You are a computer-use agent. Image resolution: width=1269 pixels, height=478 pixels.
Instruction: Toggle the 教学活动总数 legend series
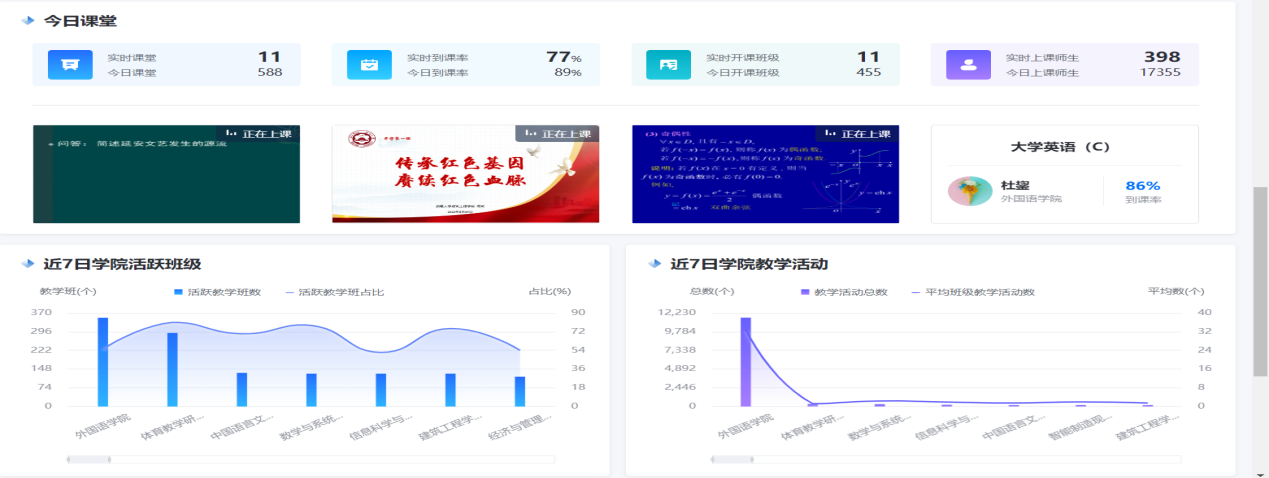click(844, 292)
